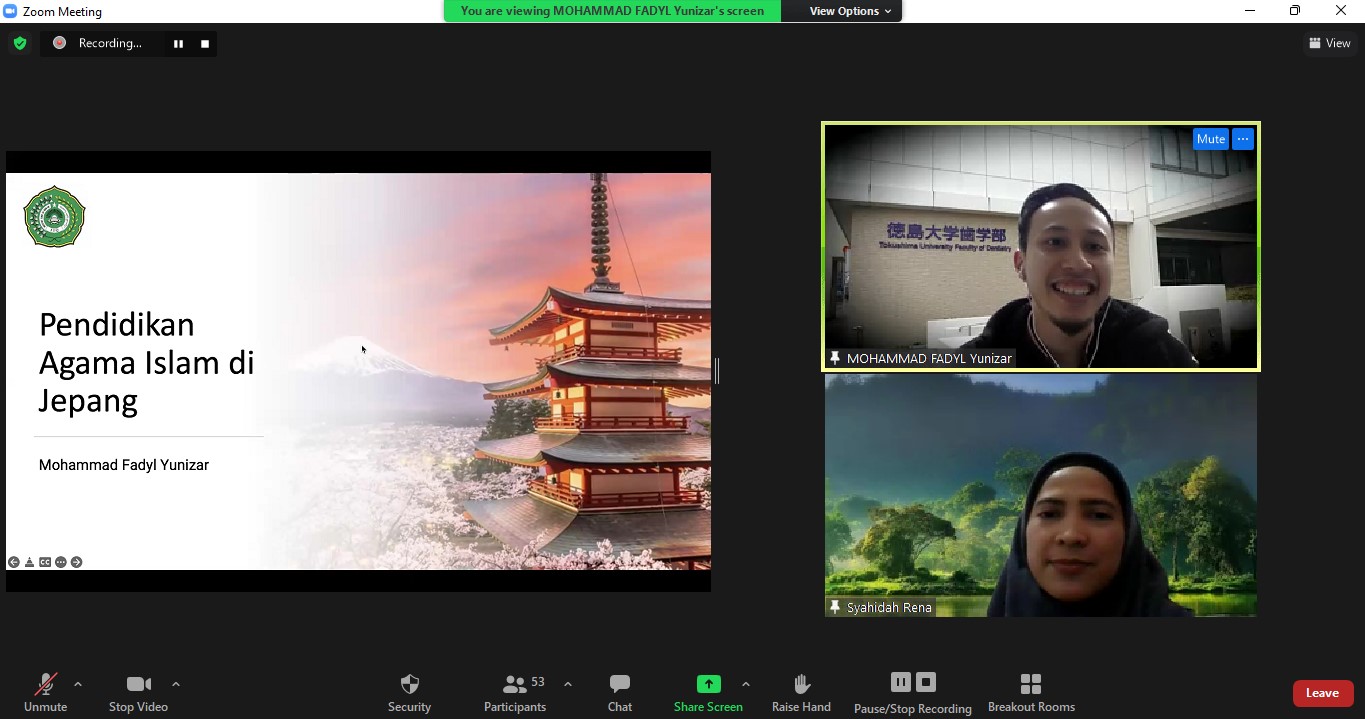Mute MOHAMMAD FADYL Yunizar's video tile
Image resolution: width=1365 pixels, height=719 pixels.
pyautogui.click(x=1211, y=139)
